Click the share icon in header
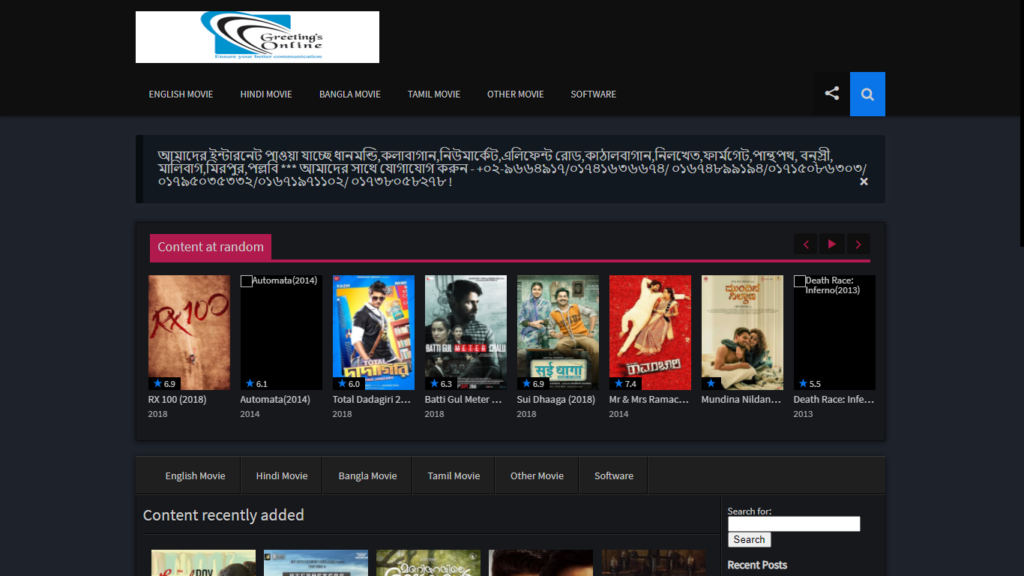This screenshot has width=1024, height=576. [x=831, y=94]
